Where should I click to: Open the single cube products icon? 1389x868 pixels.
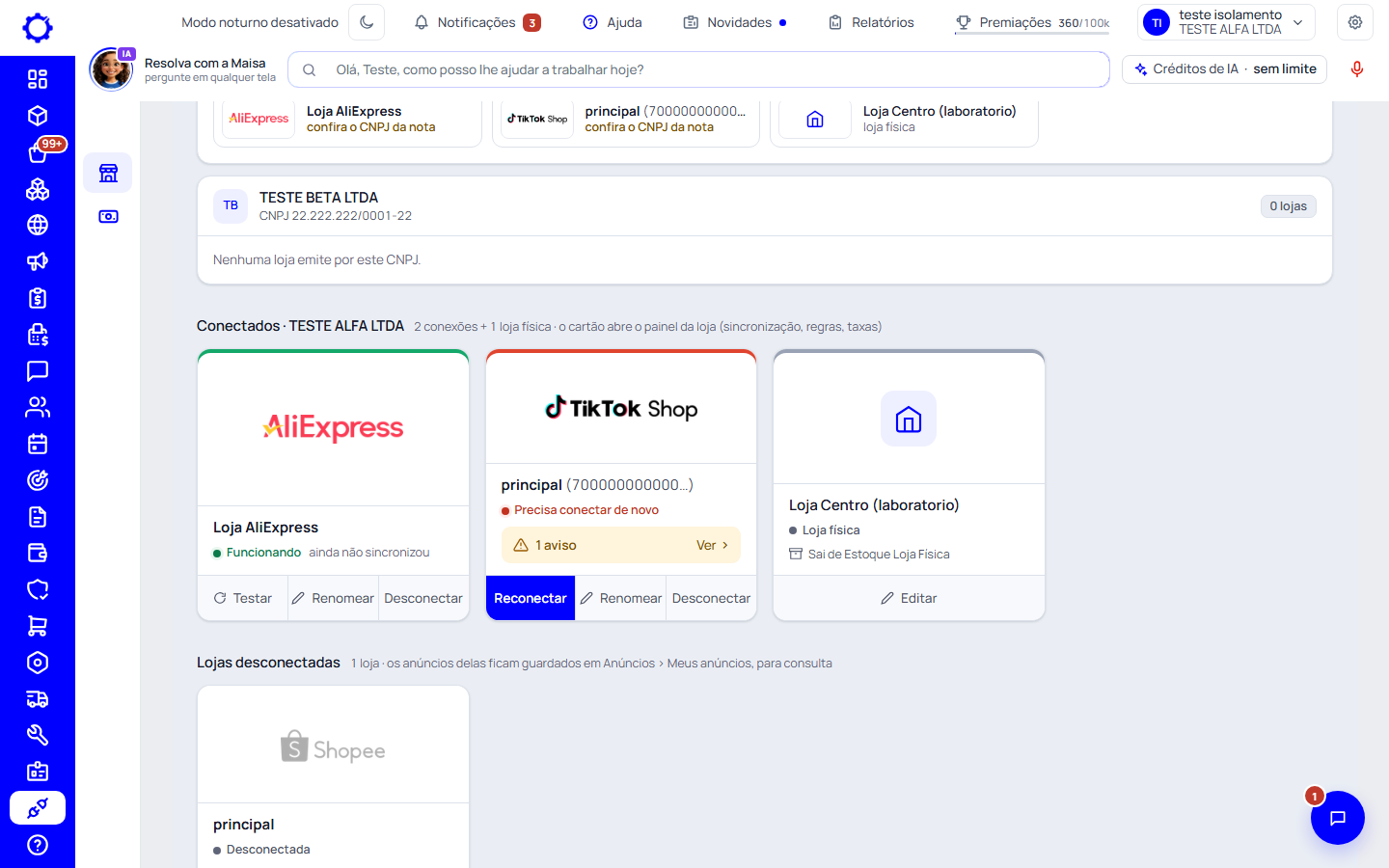click(x=38, y=116)
